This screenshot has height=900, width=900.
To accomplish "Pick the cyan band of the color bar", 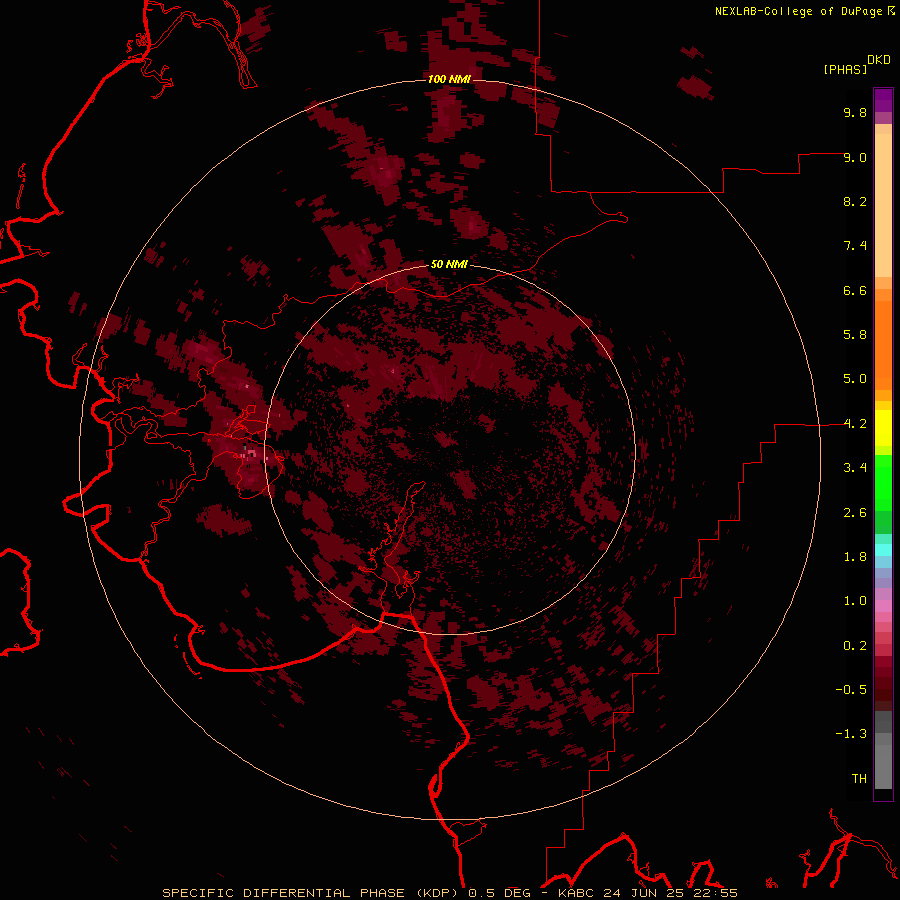I will (x=883, y=550).
